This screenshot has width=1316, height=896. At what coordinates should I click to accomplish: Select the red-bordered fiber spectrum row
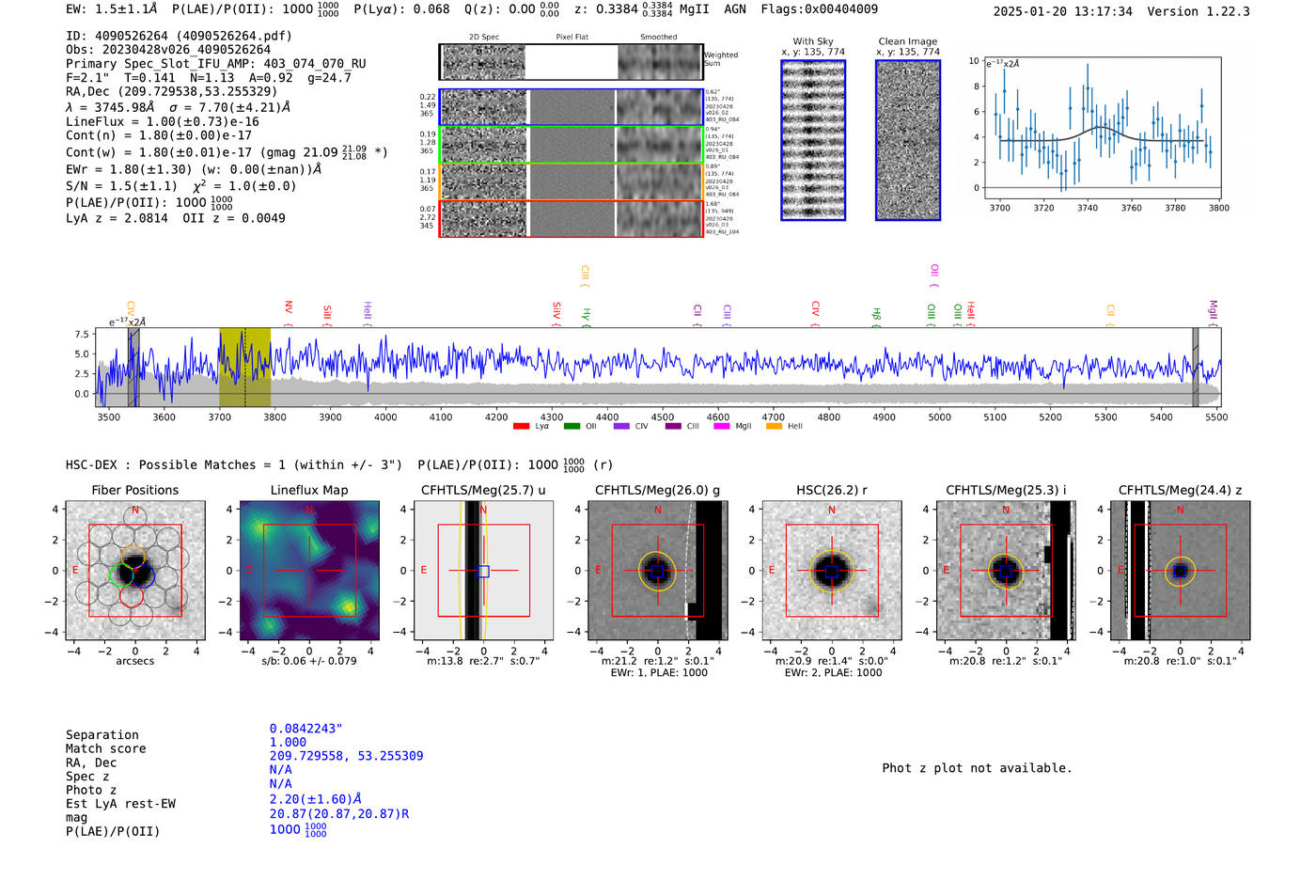(x=572, y=218)
